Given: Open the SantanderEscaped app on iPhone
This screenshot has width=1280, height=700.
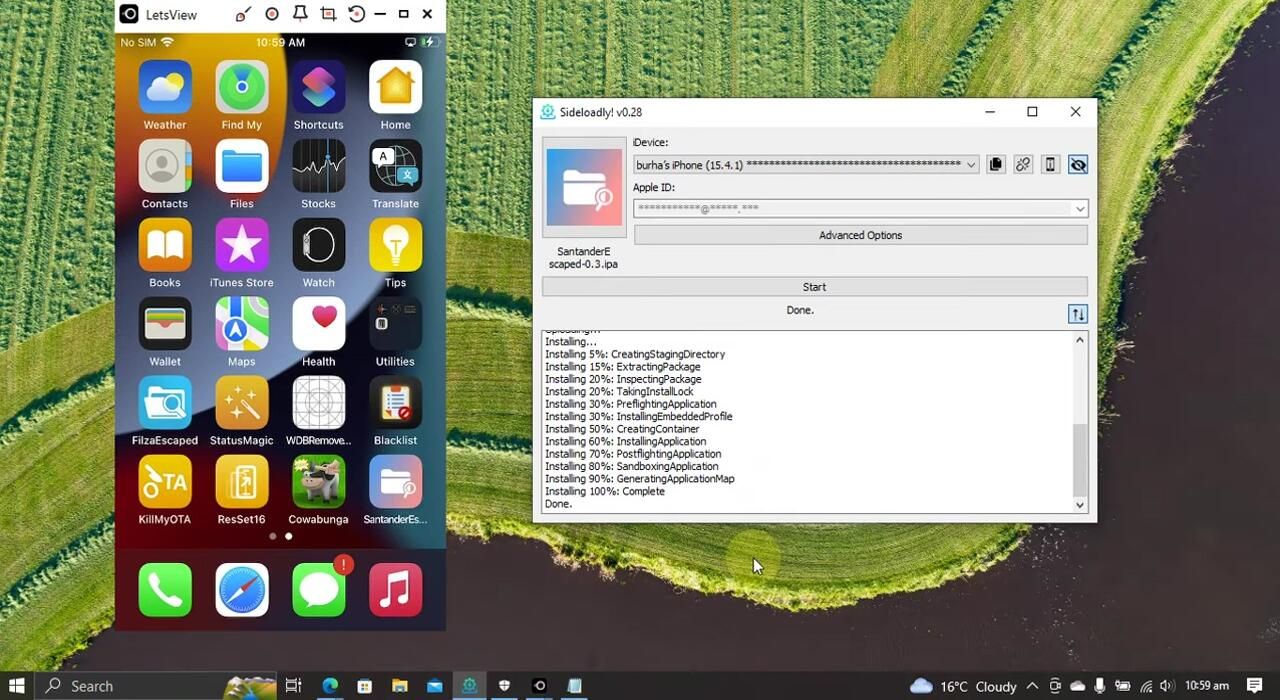Looking at the screenshot, I should click(x=395, y=482).
